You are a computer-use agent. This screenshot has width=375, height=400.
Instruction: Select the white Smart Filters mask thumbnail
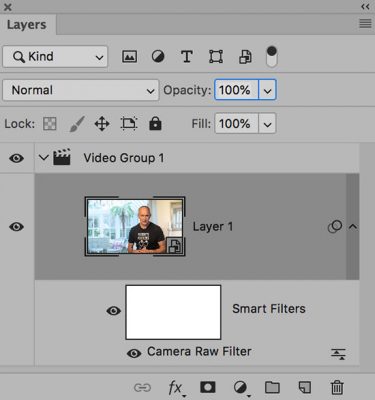pos(173,312)
